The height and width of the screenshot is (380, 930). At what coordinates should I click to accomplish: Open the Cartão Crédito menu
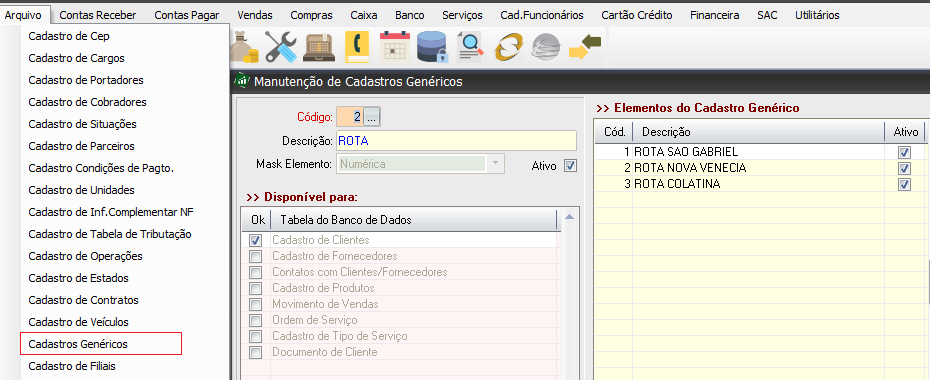637,15
